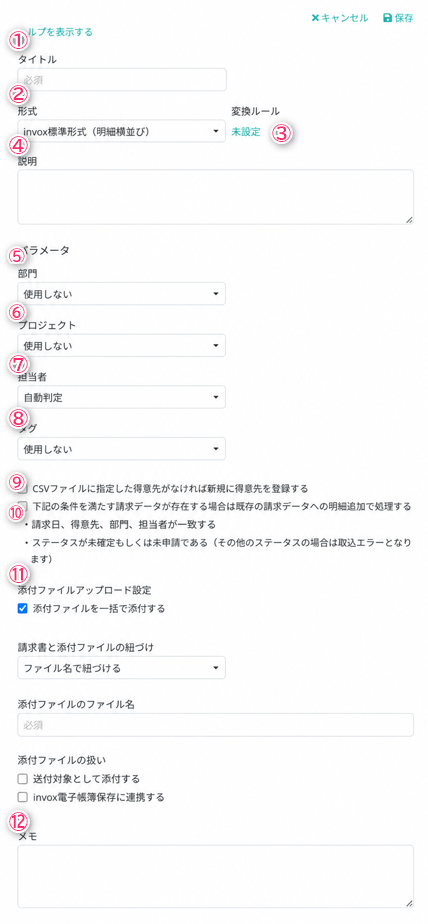Open the ファイル名で紐づける dropdown
Image resolution: width=428 pixels, height=924 pixels.
coord(121,668)
